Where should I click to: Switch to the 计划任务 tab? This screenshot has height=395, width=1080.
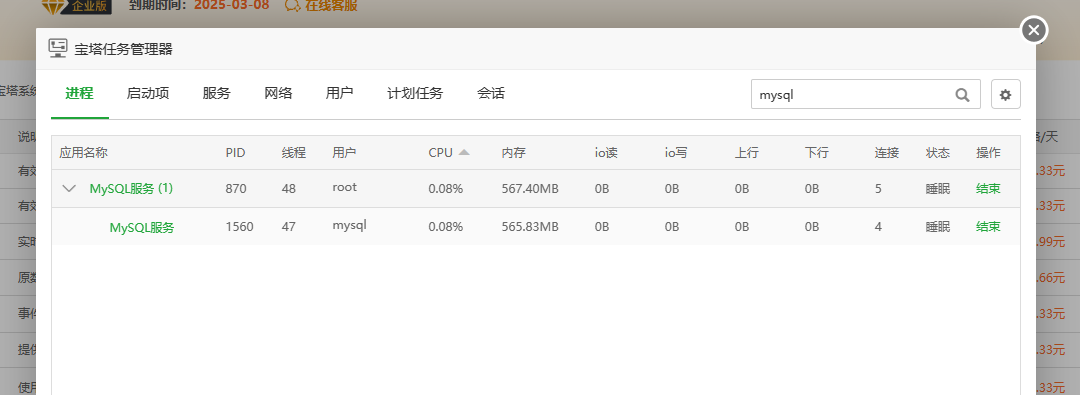click(415, 94)
